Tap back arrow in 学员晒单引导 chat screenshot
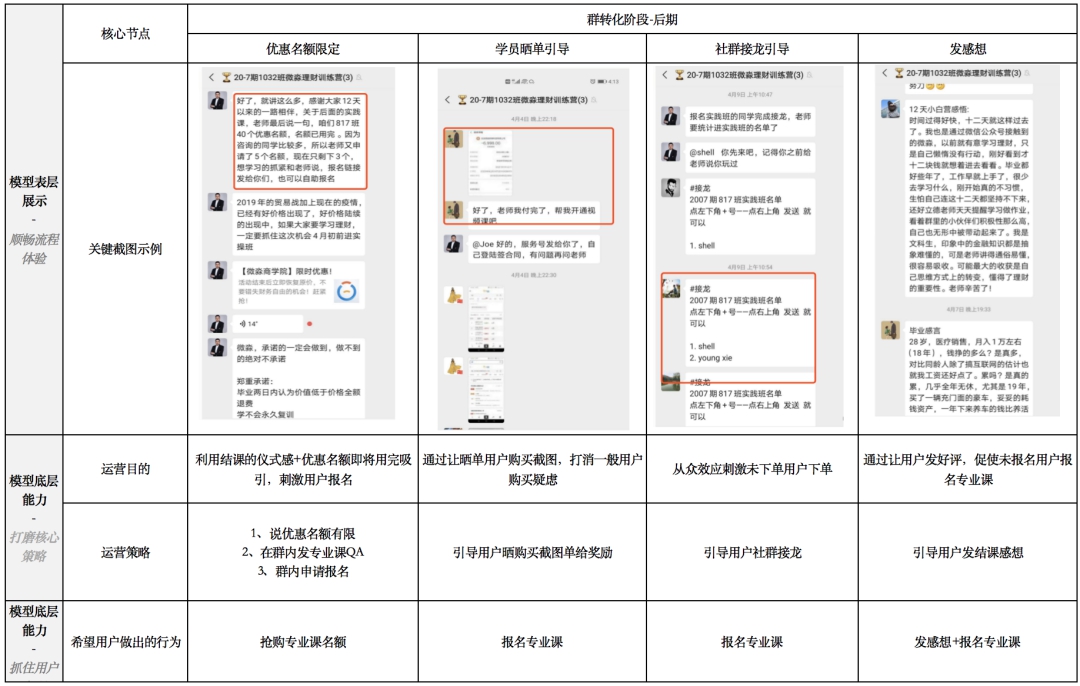1080x686 pixels. [x=447, y=100]
